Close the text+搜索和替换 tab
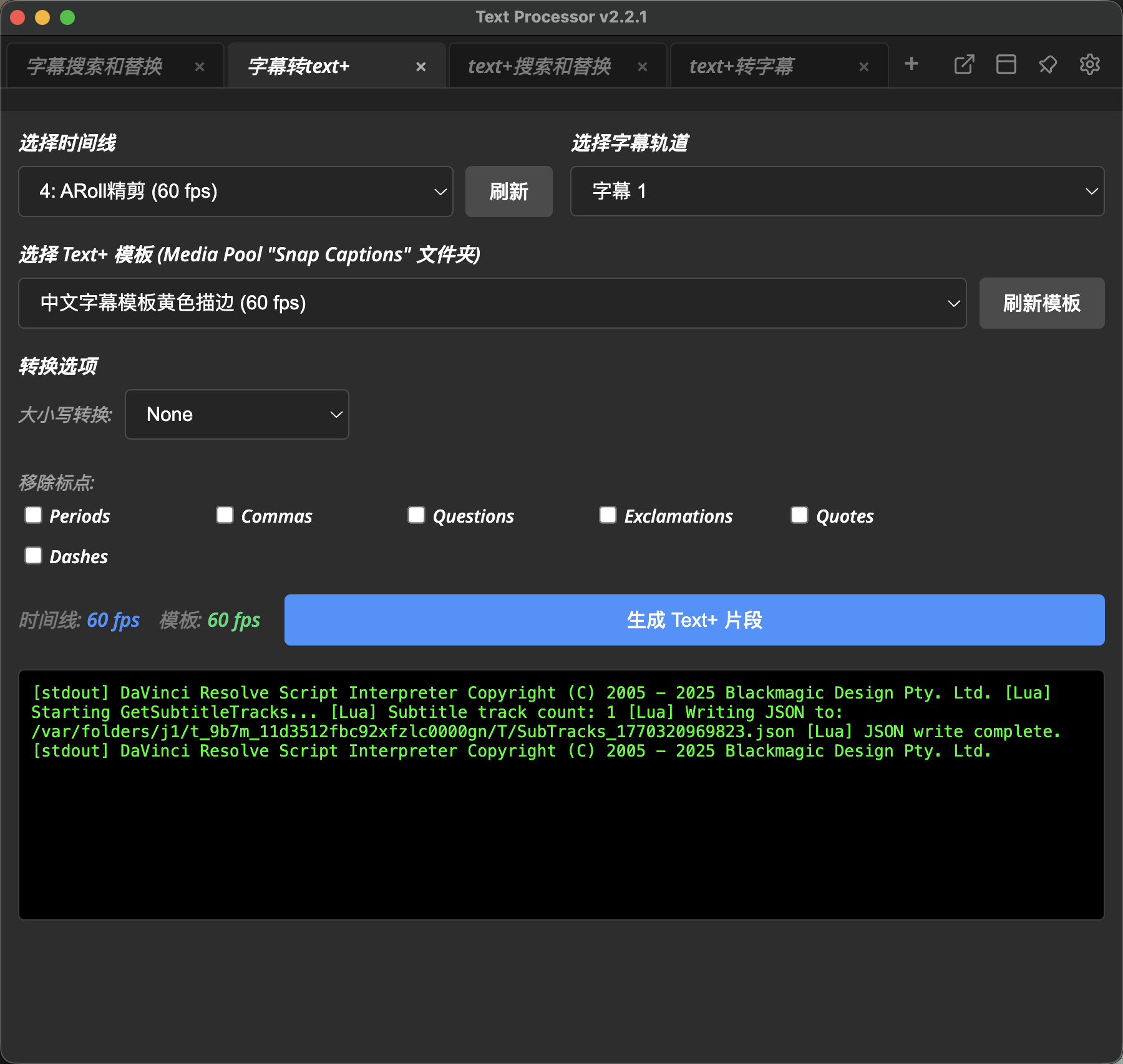Image resolution: width=1123 pixels, height=1064 pixels. pyautogui.click(x=643, y=67)
